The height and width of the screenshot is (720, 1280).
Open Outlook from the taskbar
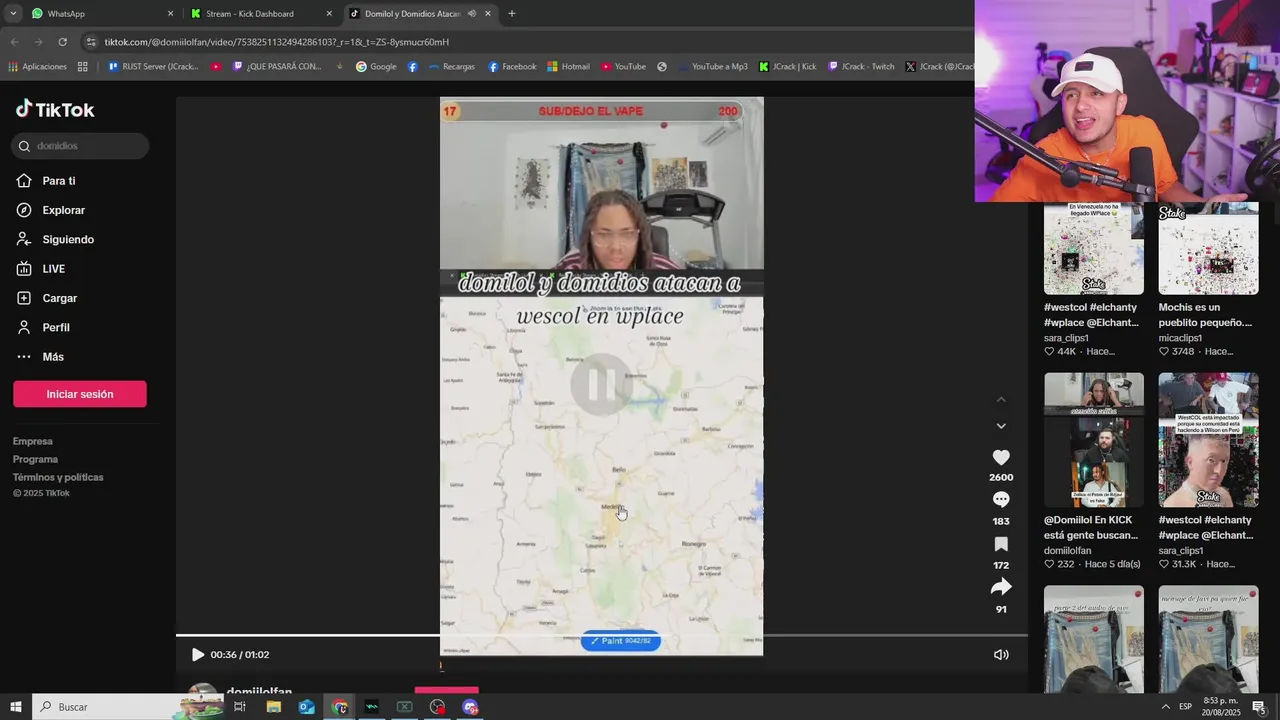pyautogui.click(x=307, y=707)
